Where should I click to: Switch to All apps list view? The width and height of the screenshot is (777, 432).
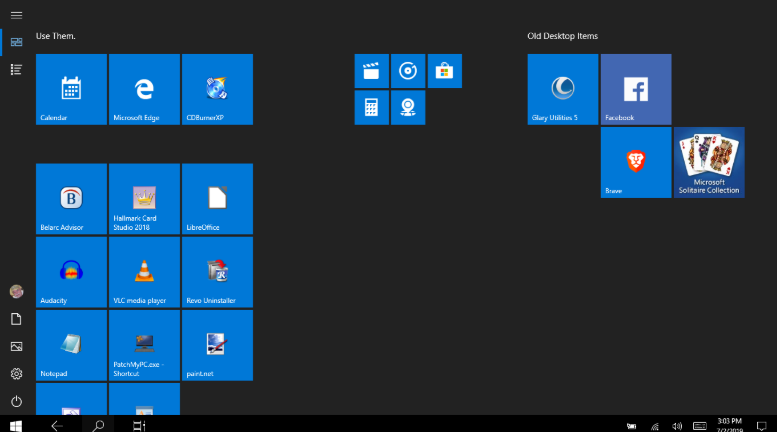(16, 69)
